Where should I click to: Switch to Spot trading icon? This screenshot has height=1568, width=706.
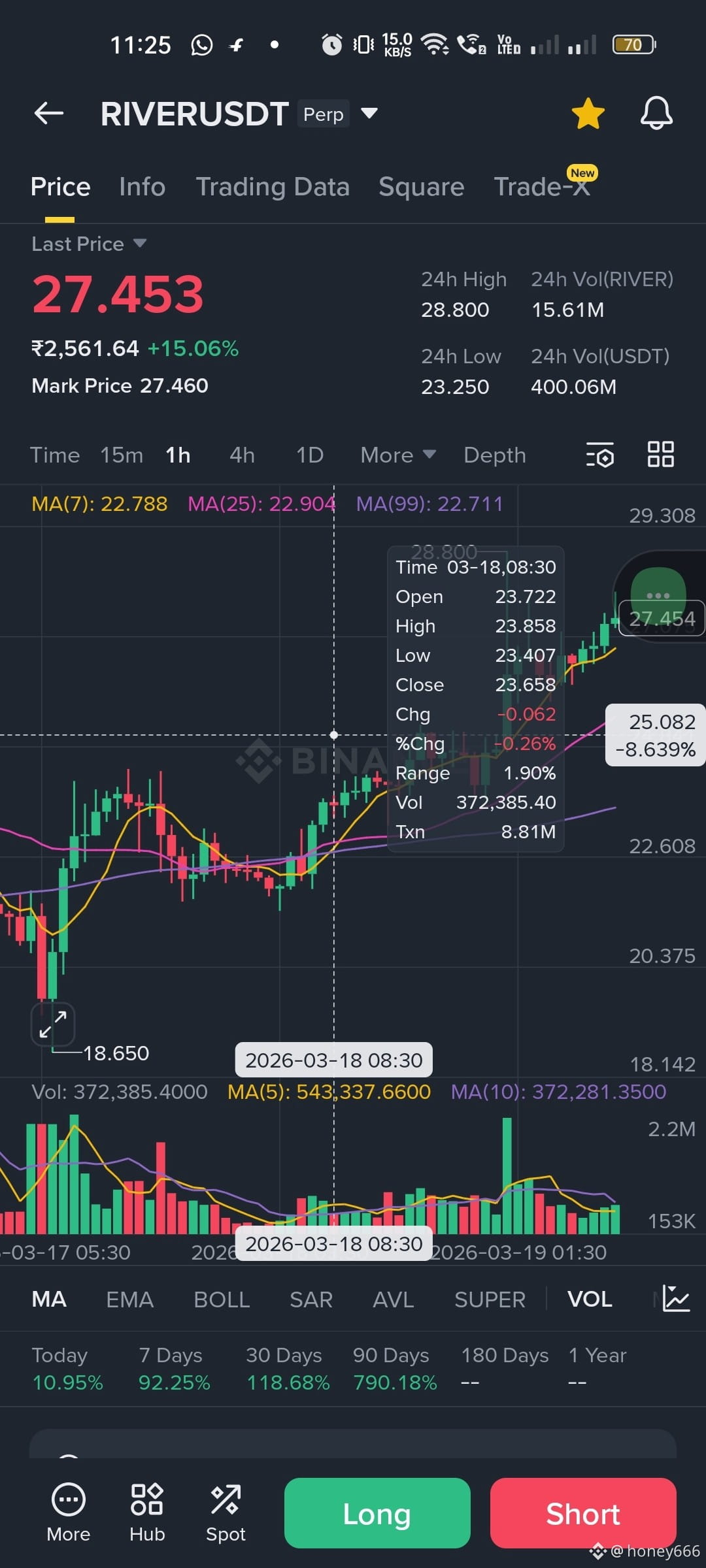(x=226, y=1512)
